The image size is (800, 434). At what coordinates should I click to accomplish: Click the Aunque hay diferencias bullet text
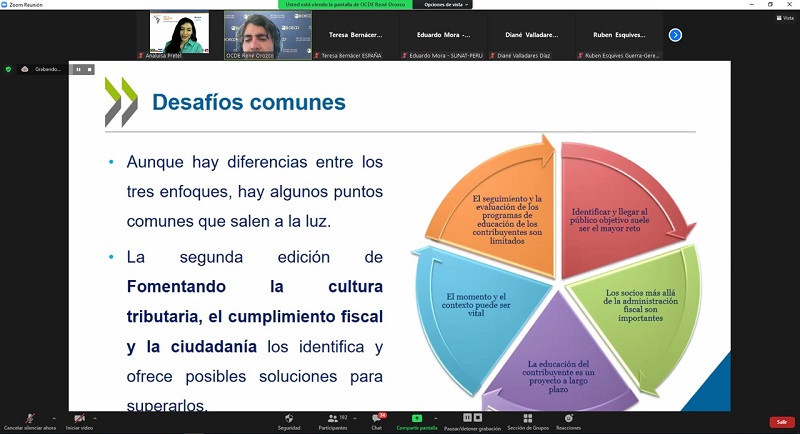tap(255, 191)
